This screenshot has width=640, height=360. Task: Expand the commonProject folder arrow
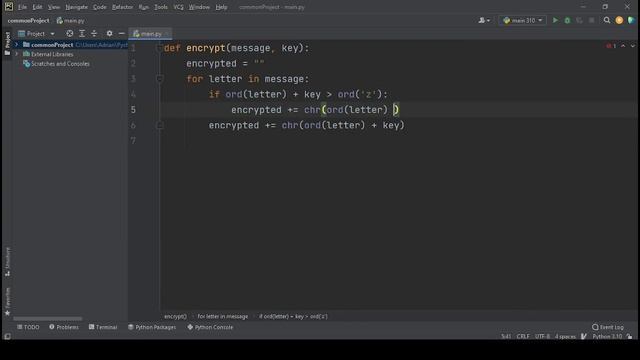17,44
